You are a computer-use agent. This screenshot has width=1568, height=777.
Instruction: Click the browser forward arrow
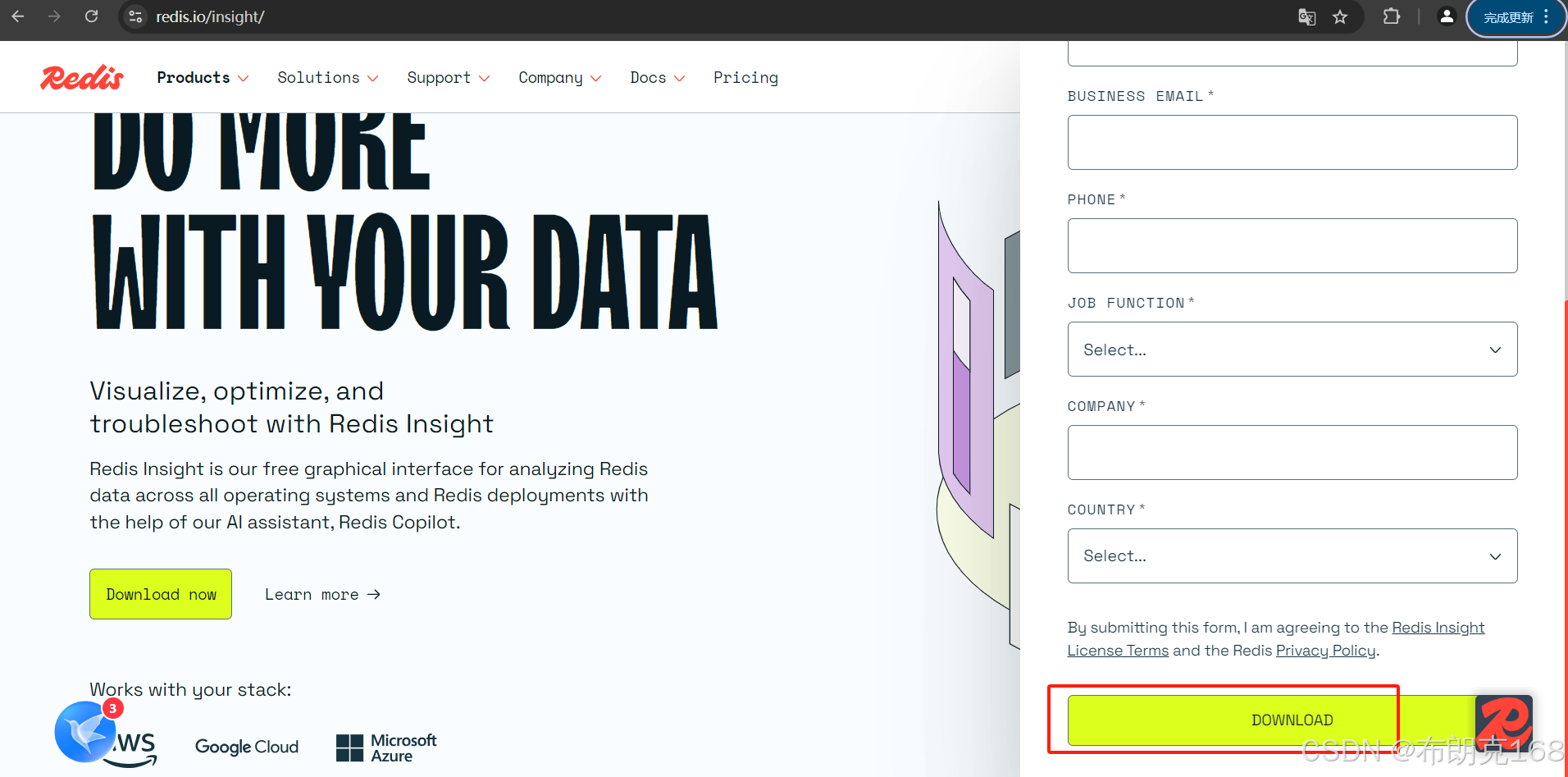pyautogui.click(x=54, y=16)
